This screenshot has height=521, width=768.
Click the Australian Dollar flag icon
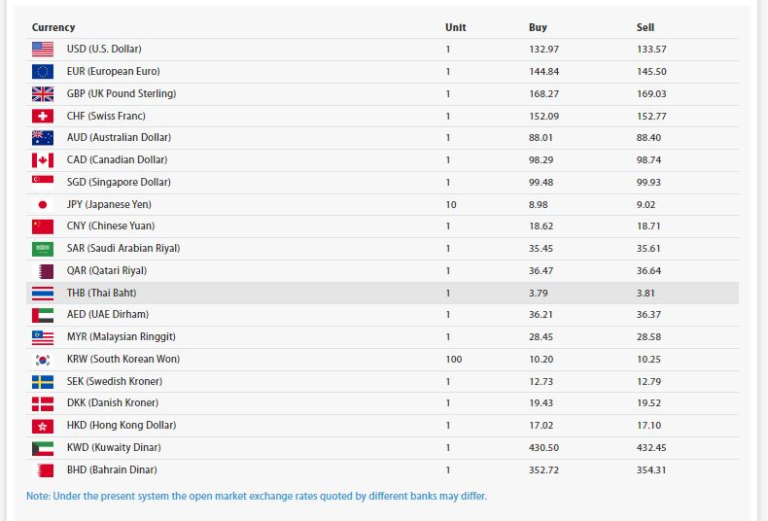[x=42, y=138]
